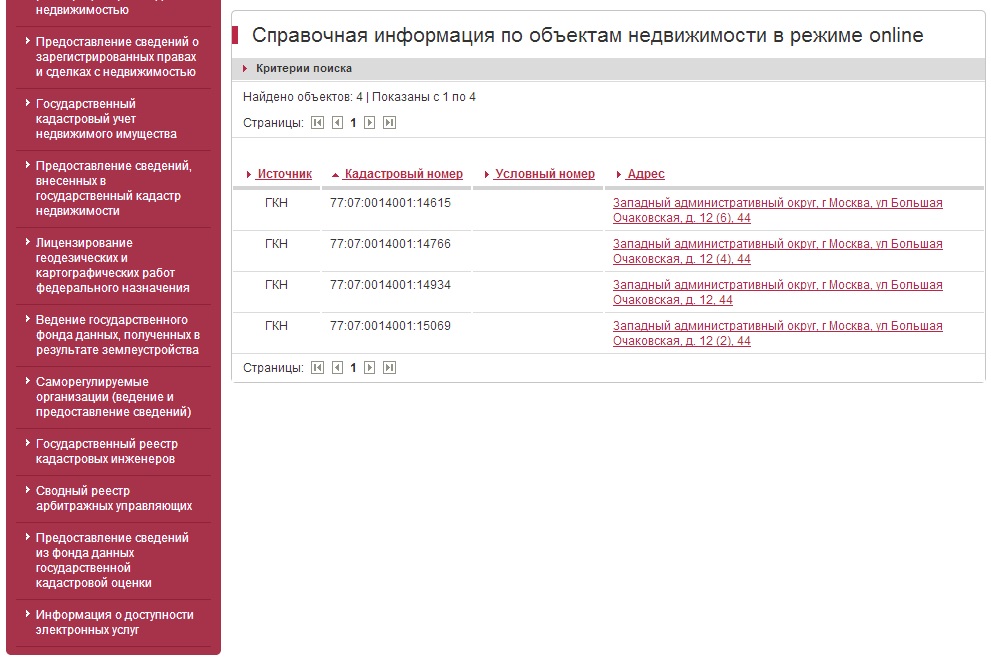
Task: Expand the Критерии поиска section
Action: click(303, 69)
